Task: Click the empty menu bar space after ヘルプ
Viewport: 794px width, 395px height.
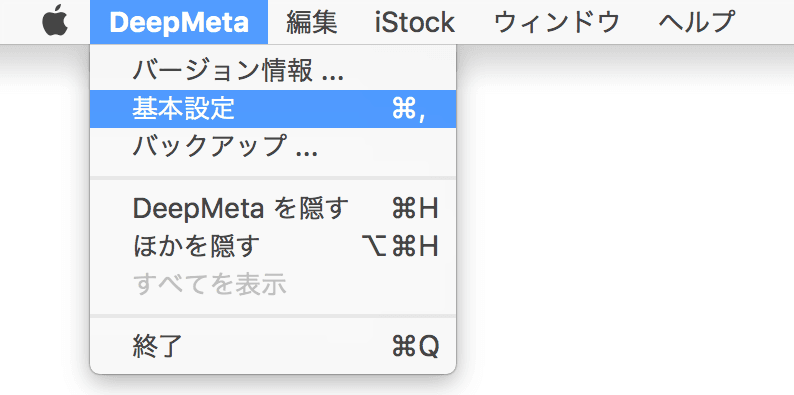Action: pyautogui.click(x=765, y=22)
